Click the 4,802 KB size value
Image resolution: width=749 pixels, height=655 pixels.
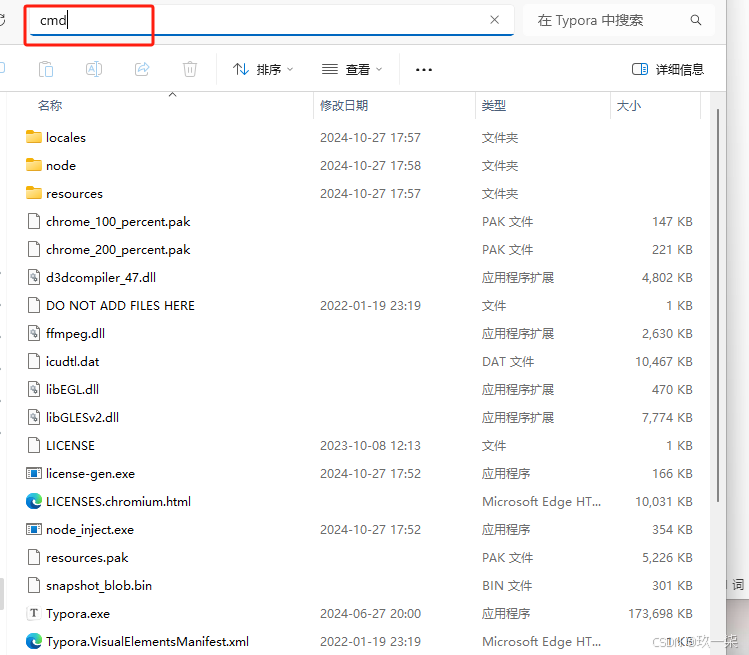click(667, 278)
